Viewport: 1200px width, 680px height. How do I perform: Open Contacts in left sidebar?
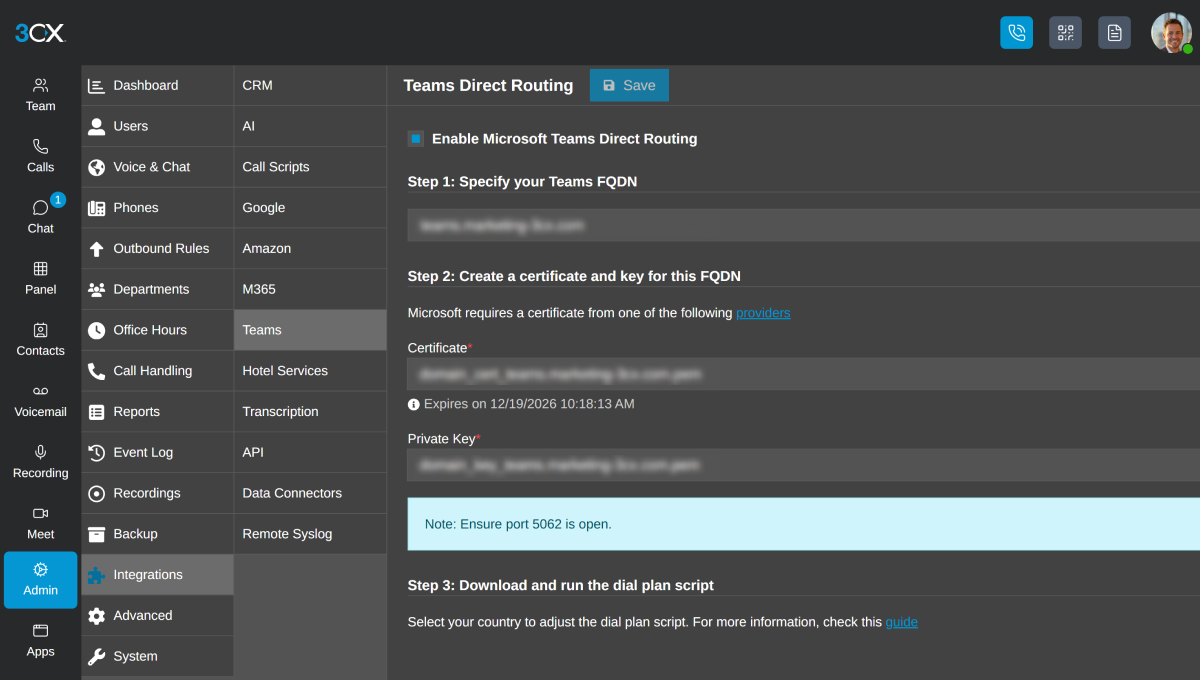point(40,339)
